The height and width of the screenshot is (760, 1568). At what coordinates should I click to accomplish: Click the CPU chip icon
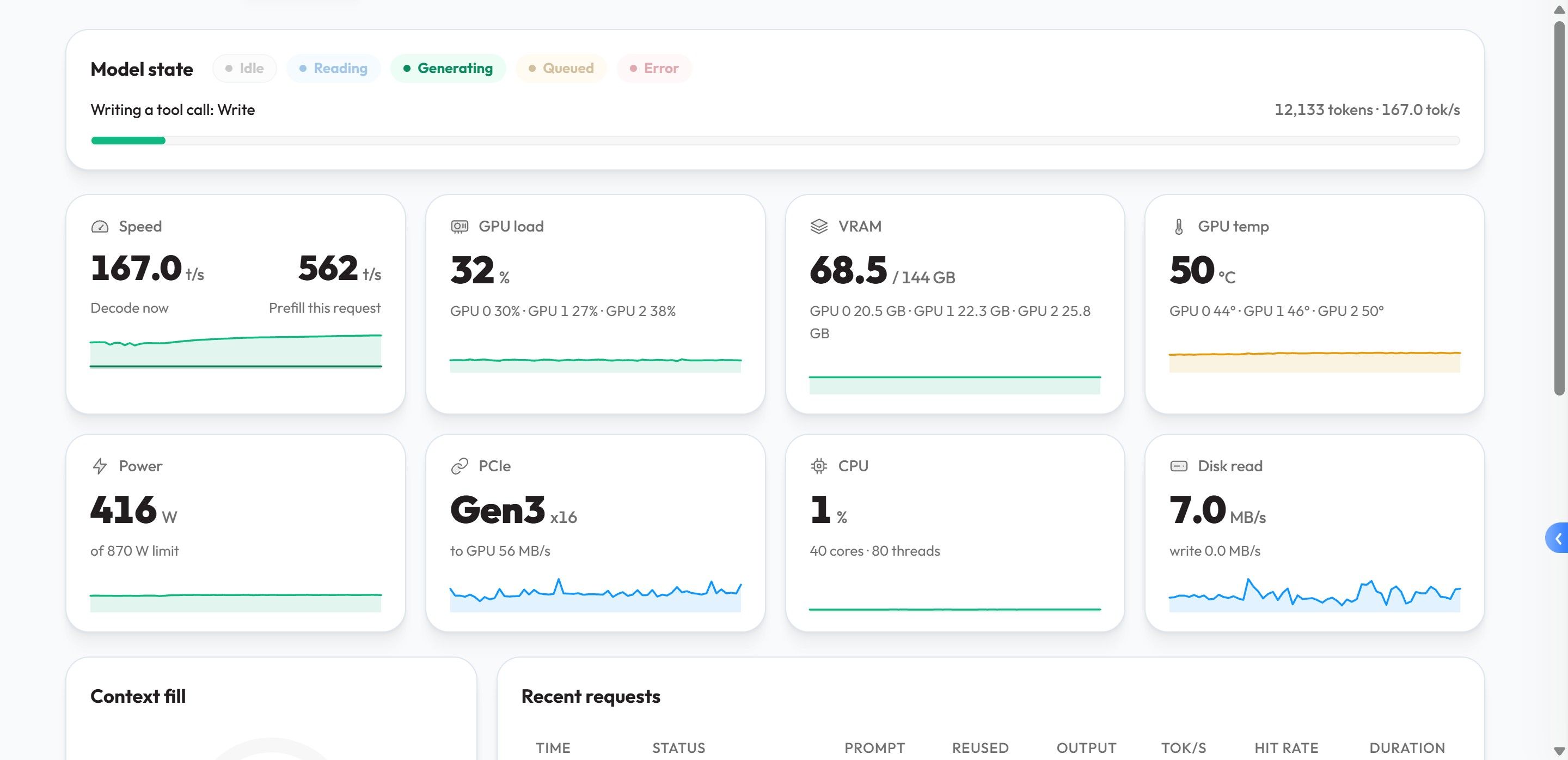point(819,466)
